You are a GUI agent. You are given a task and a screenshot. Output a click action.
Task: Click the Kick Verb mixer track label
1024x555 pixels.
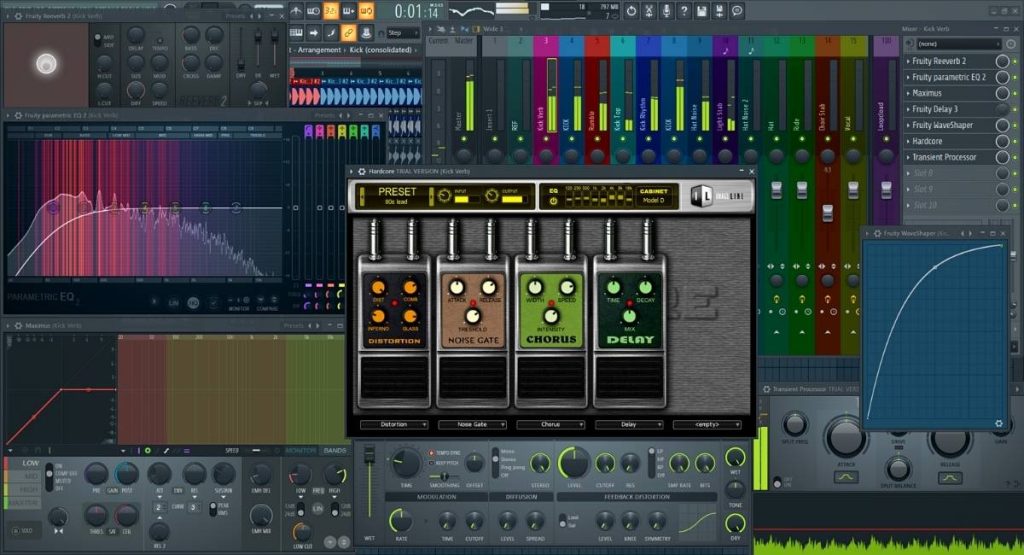pos(541,118)
